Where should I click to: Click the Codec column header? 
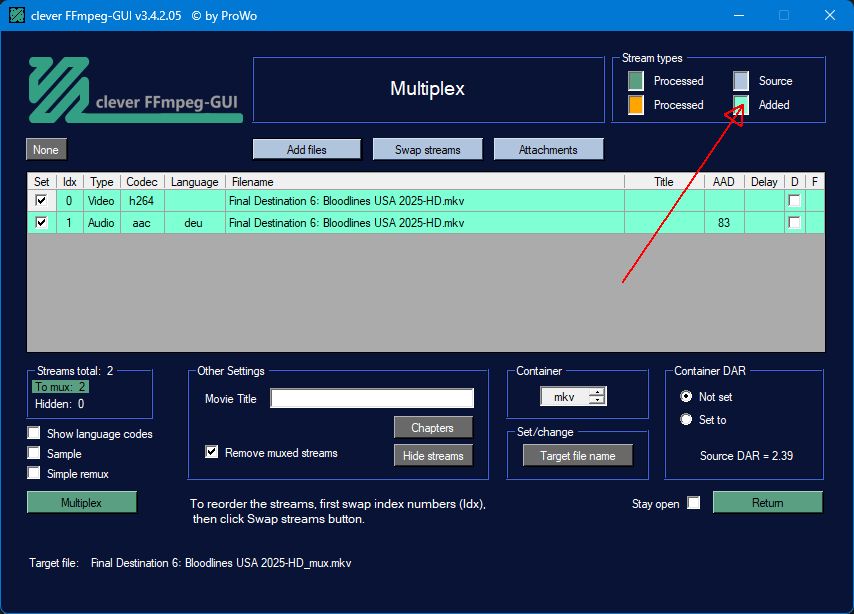click(x=142, y=181)
